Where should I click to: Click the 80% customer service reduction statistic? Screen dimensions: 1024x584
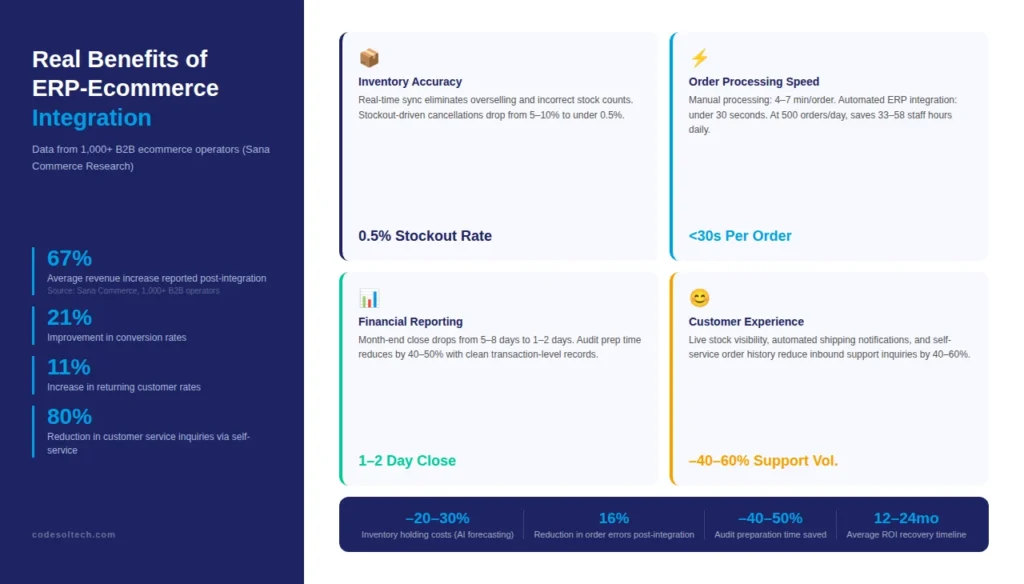[x=69, y=417]
